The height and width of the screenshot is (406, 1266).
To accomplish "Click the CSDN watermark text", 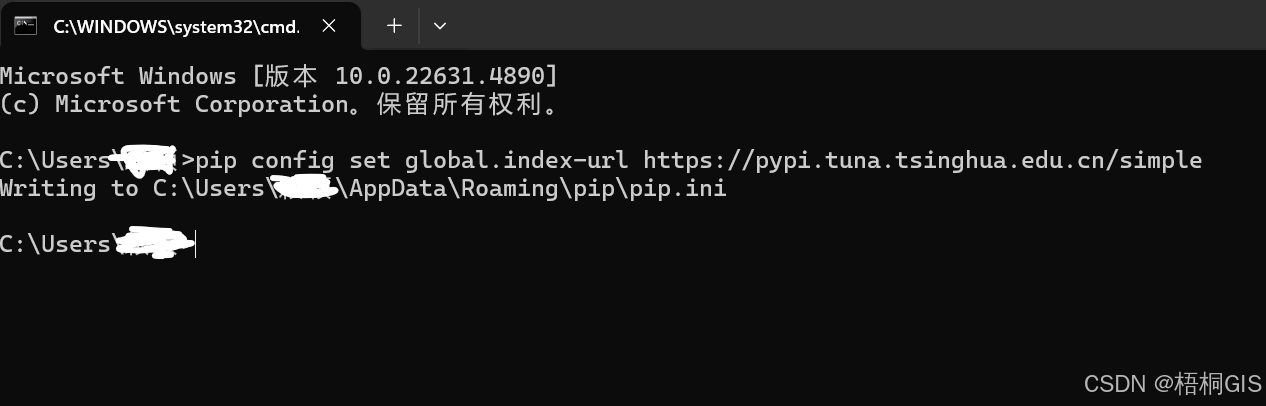I will pyautogui.click(x=1172, y=384).
